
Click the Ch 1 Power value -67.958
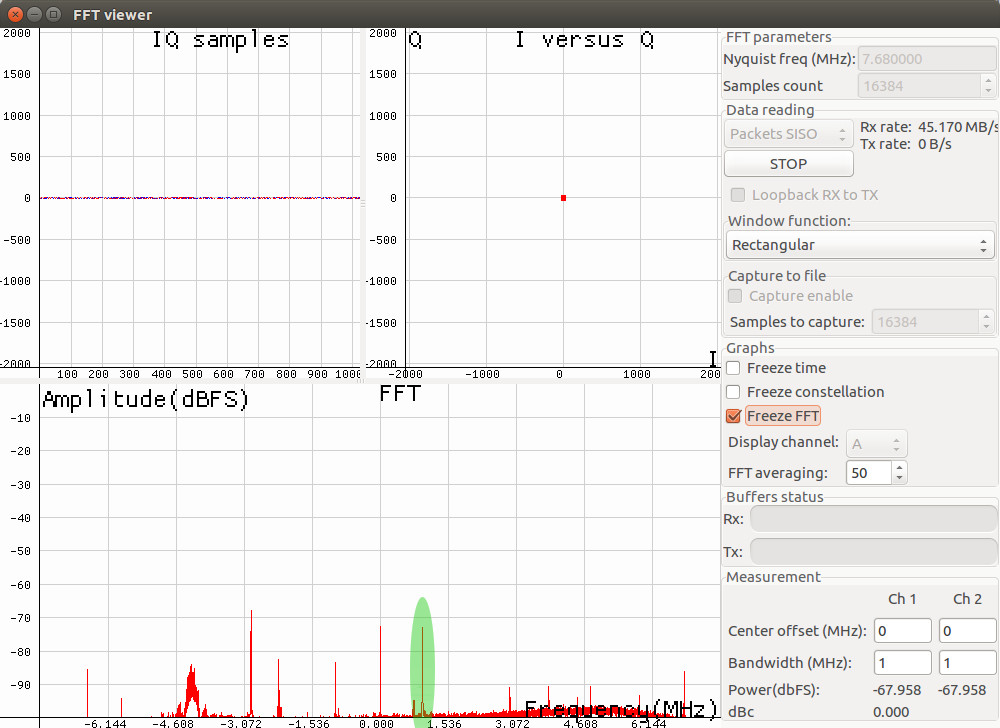pyautogui.click(x=897, y=690)
